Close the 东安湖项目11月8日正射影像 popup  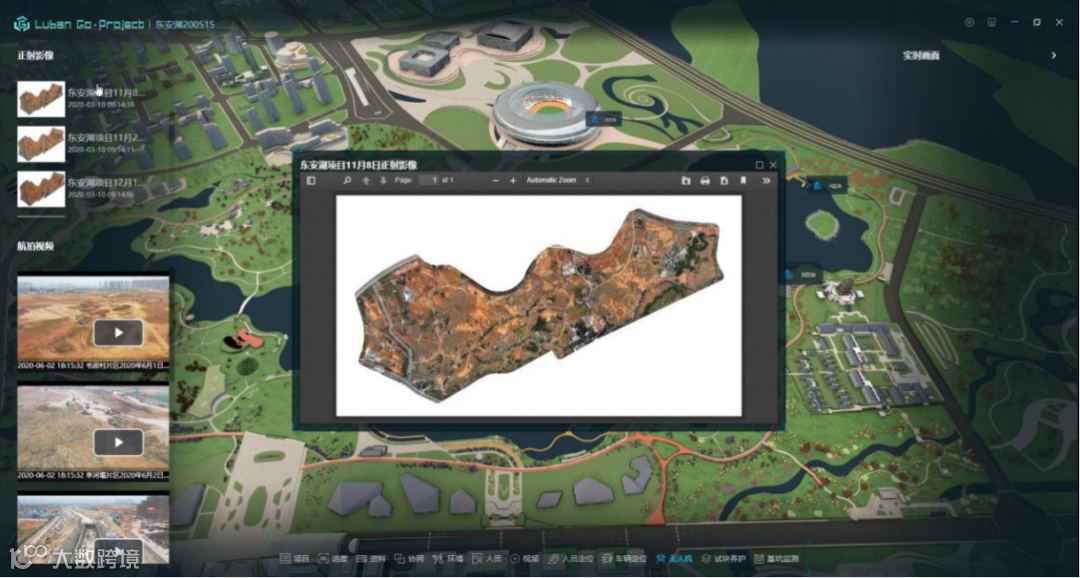click(772, 165)
